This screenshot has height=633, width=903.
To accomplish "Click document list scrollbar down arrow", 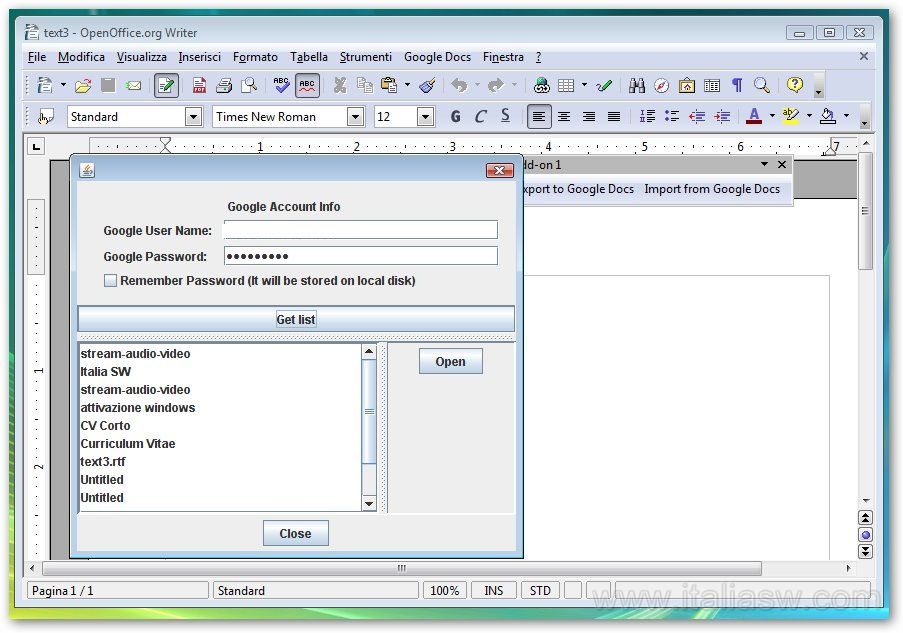I will (x=369, y=503).
